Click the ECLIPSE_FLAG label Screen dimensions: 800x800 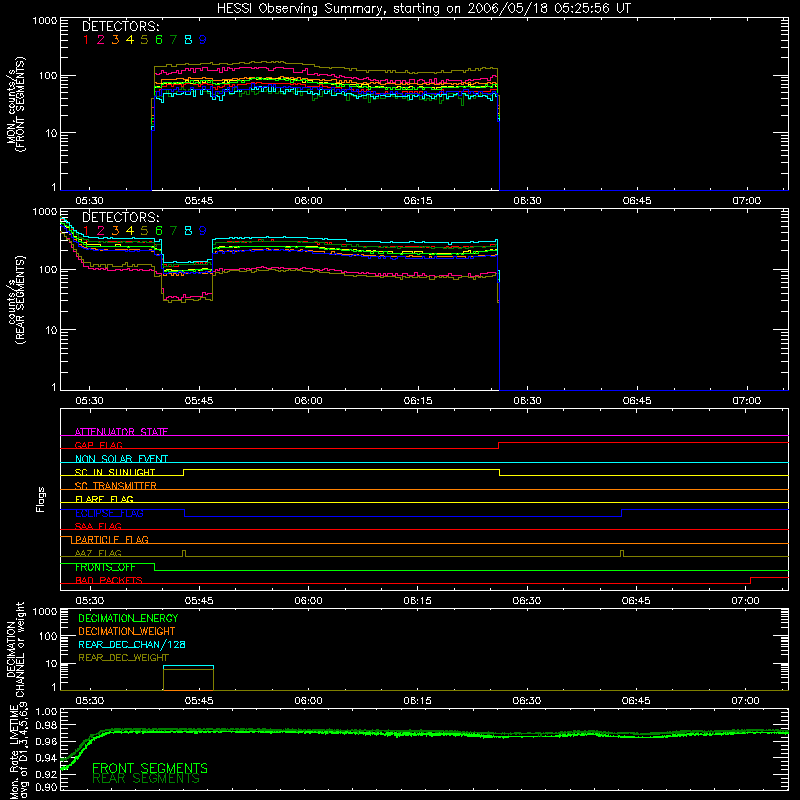tap(109, 513)
